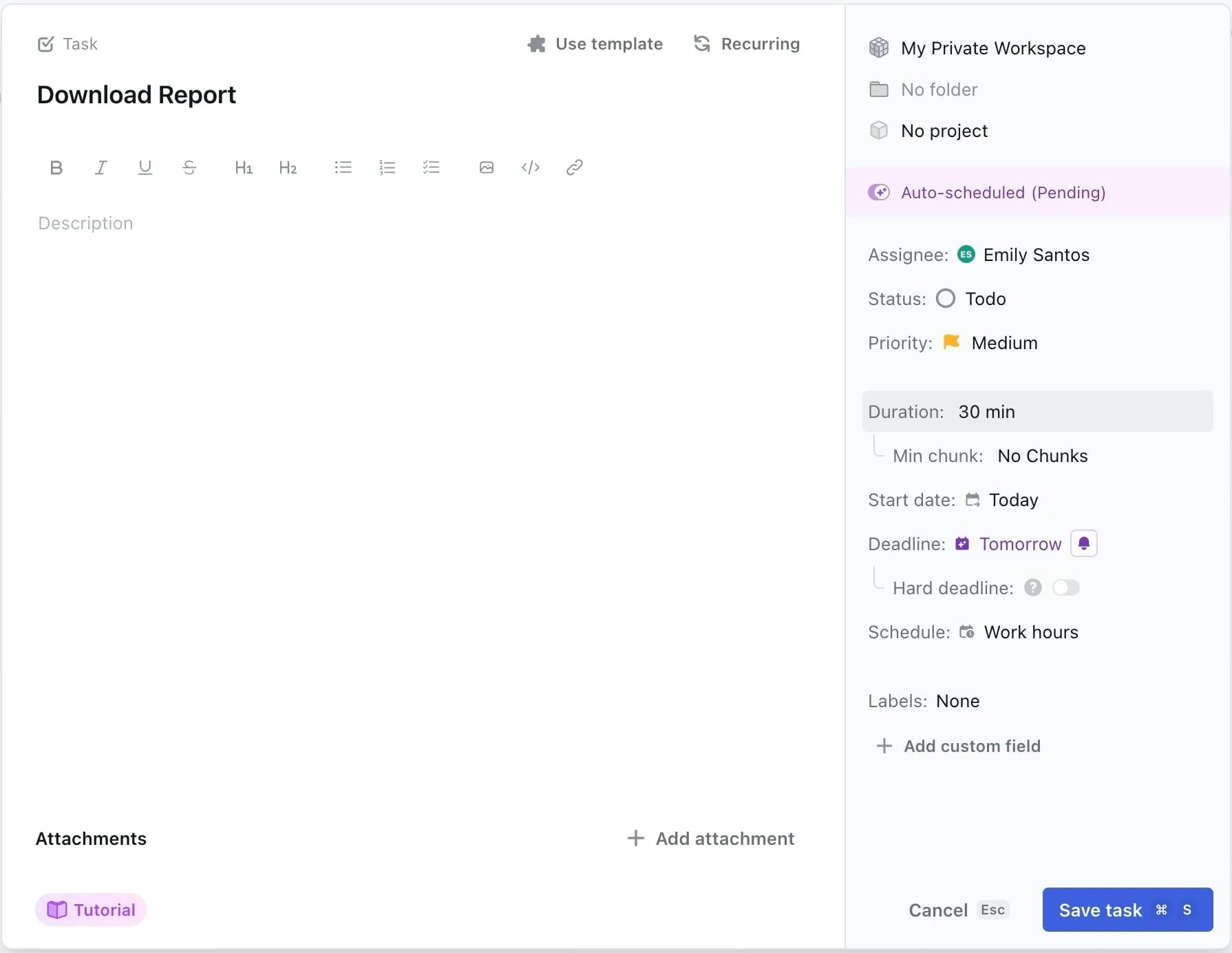Change schedule Work hours

[1031, 632]
